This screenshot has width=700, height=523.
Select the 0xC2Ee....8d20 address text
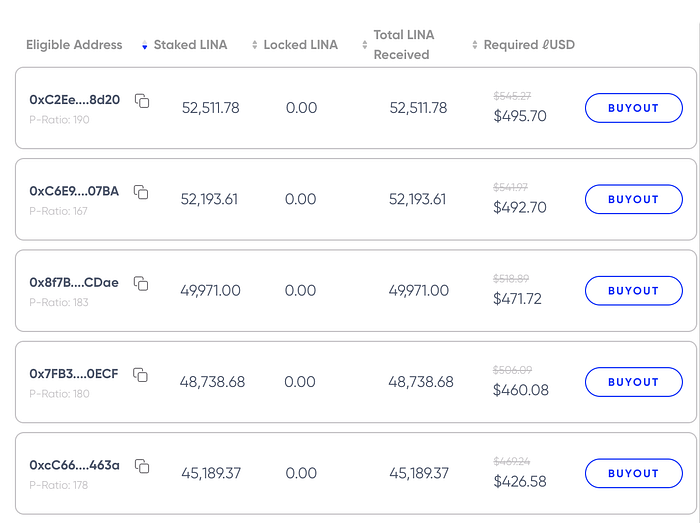point(75,100)
